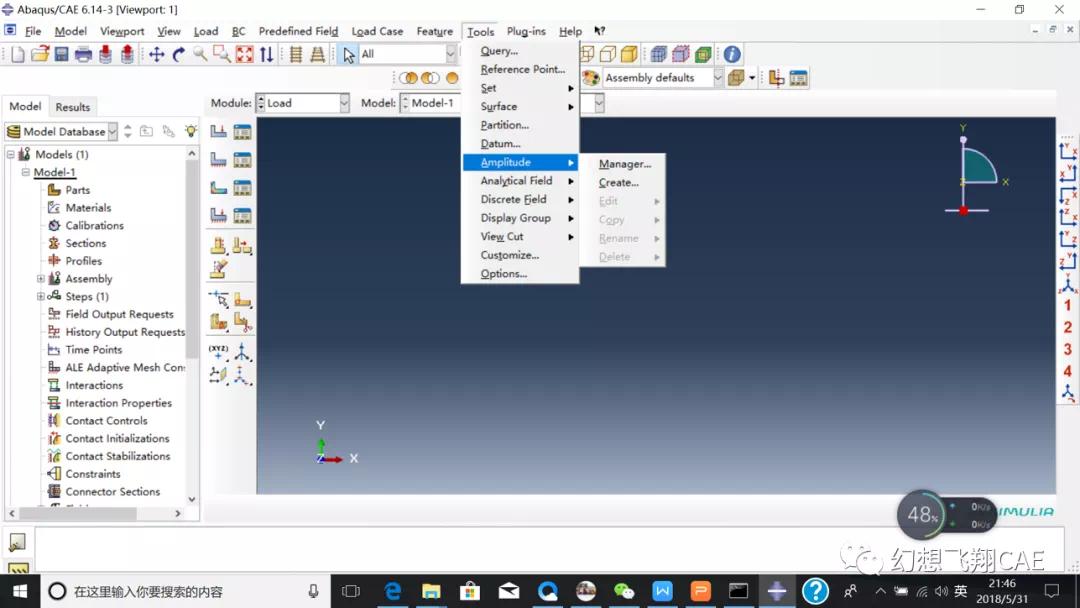
Task: Click the lightbulb icon above the model tree
Action: (x=191, y=131)
